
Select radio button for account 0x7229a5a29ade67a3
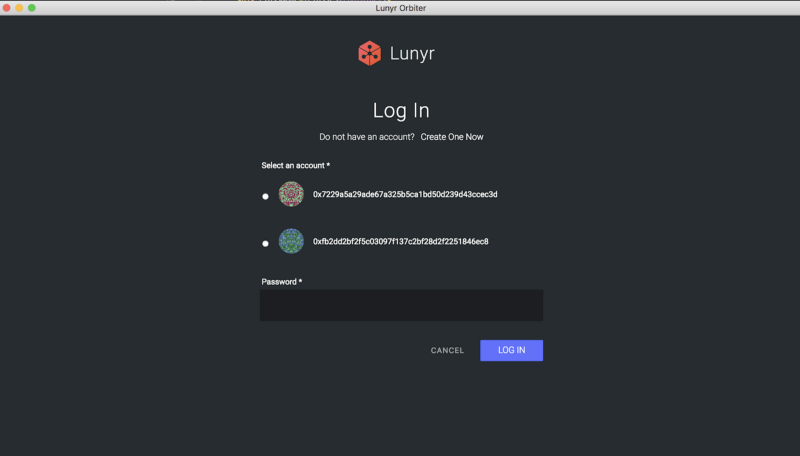point(265,196)
